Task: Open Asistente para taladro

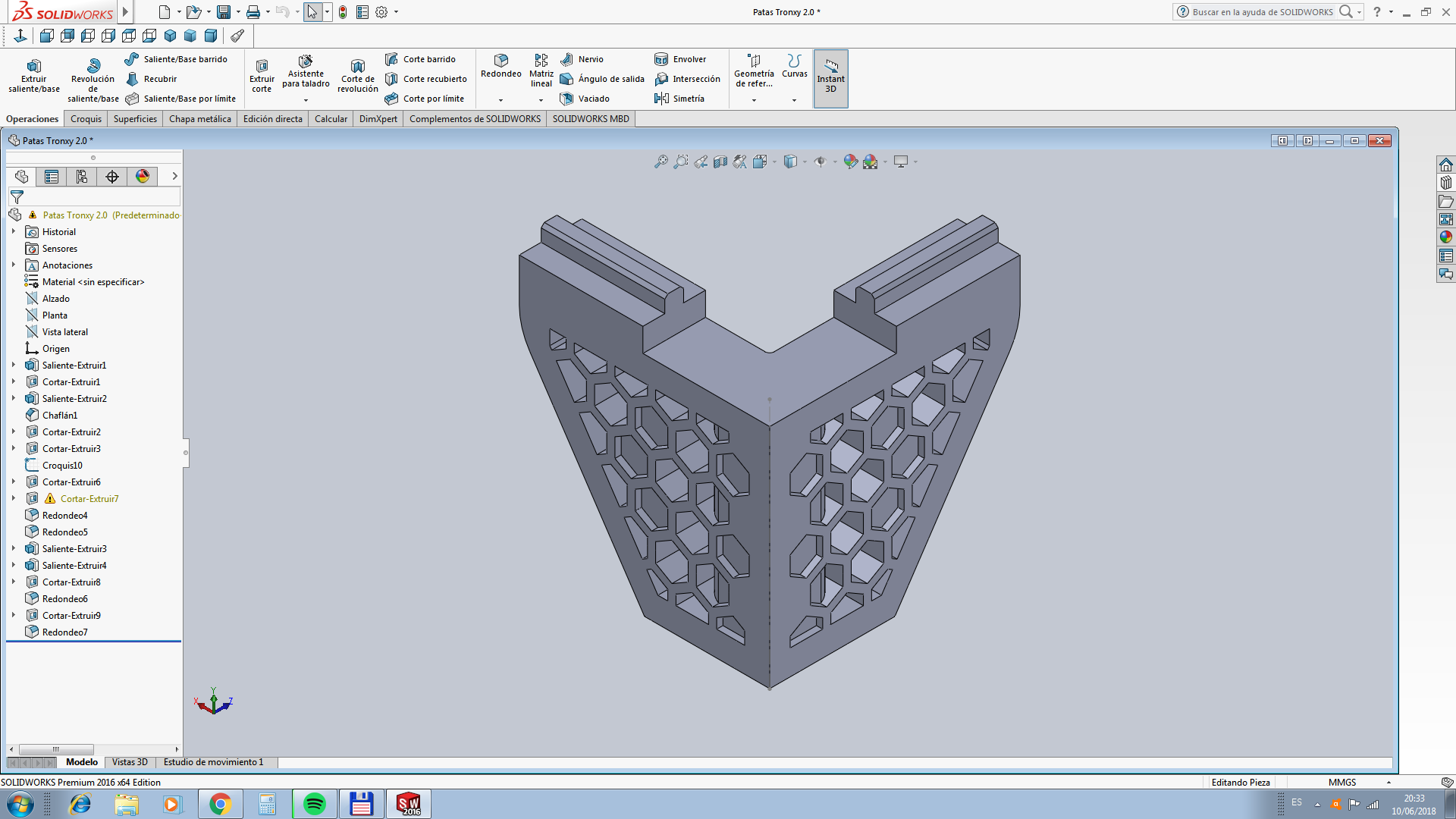Action: (306, 73)
